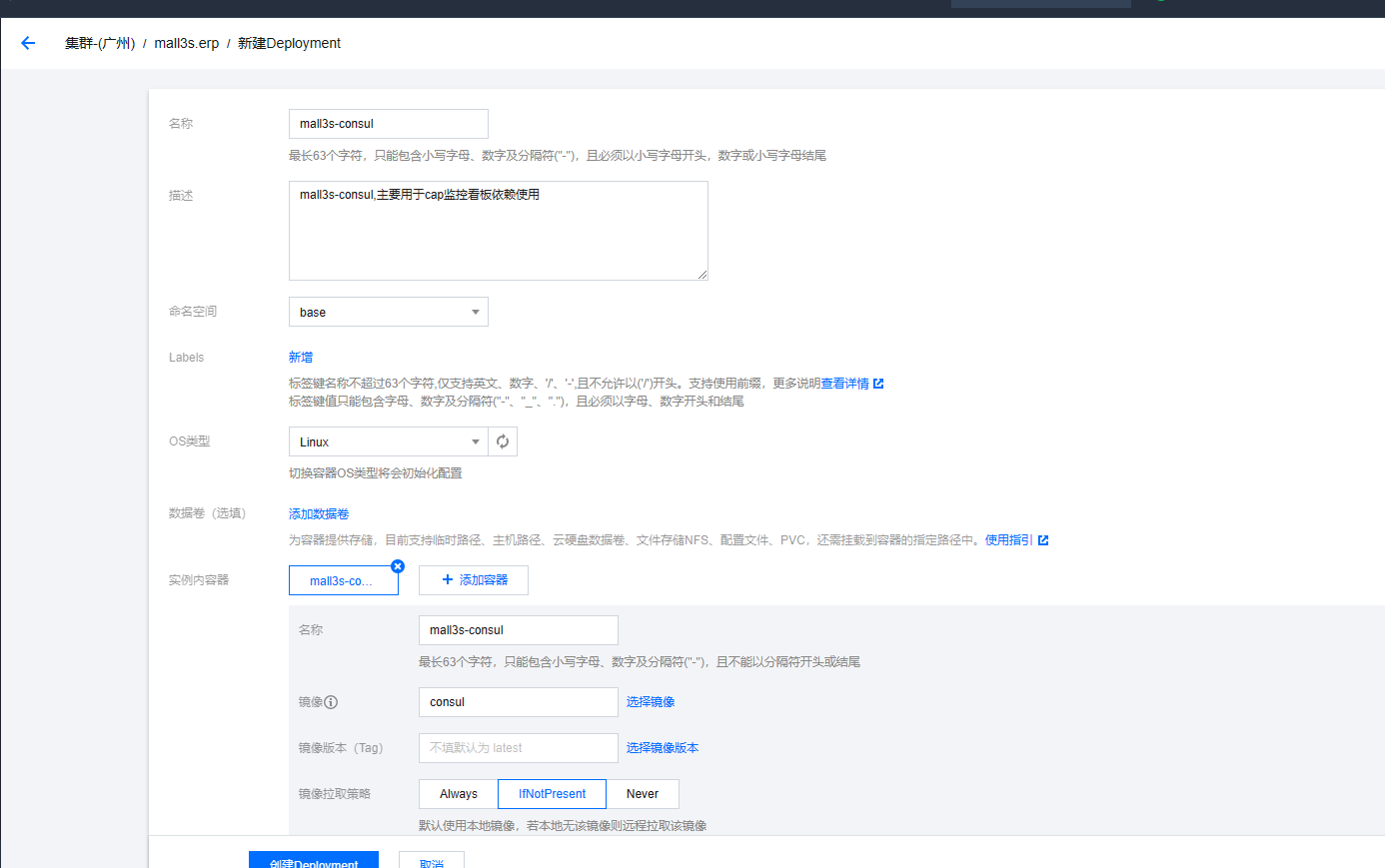Screen dimensions: 1385x868
Task: Click the 镜像拉取策略 label
Action: pyautogui.click(x=335, y=794)
